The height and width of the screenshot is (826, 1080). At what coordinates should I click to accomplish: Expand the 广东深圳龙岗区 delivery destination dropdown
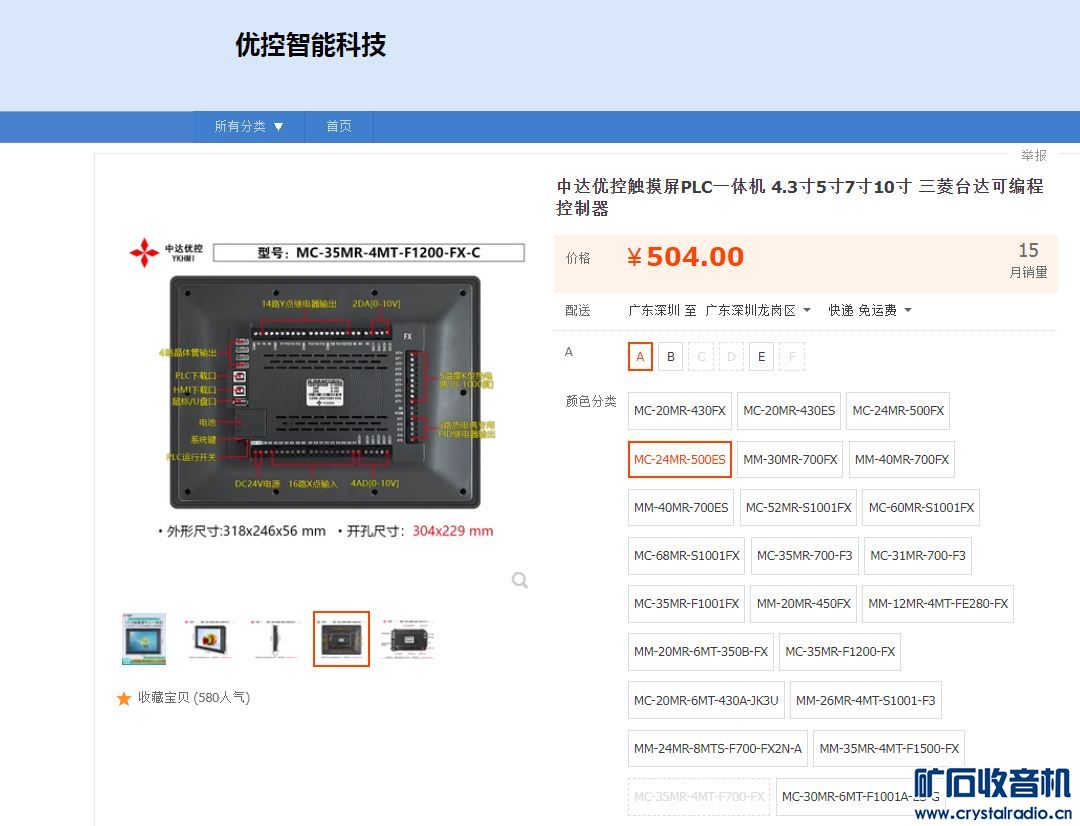758,311
